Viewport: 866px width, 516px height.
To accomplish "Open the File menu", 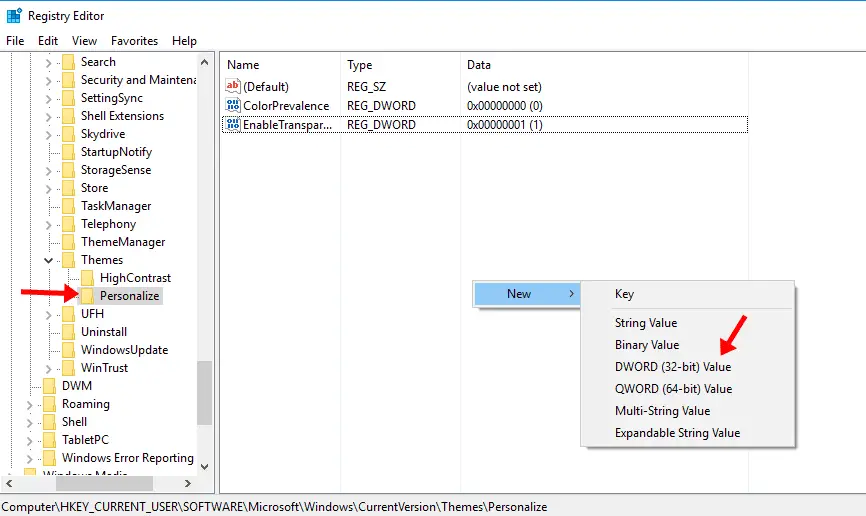I will point(15,41).
